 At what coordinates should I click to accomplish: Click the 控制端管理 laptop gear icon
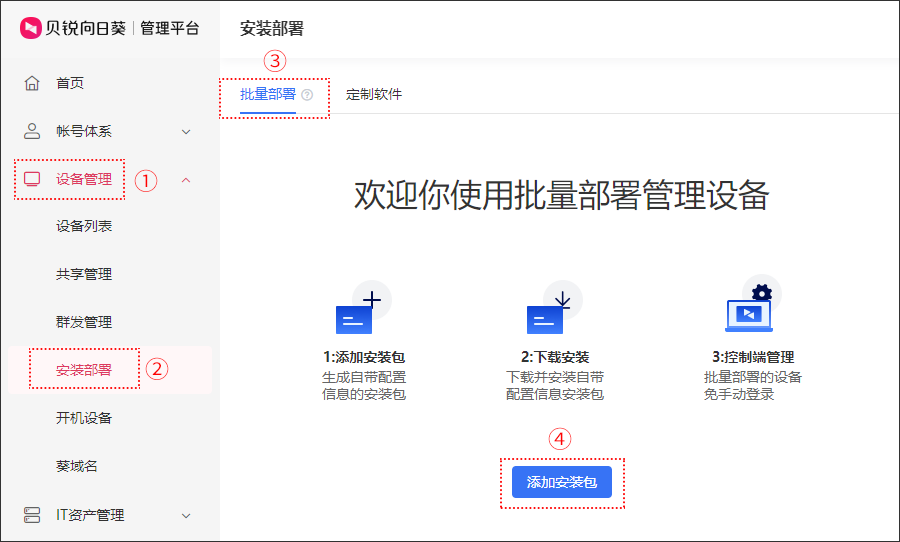click(752, 304)
